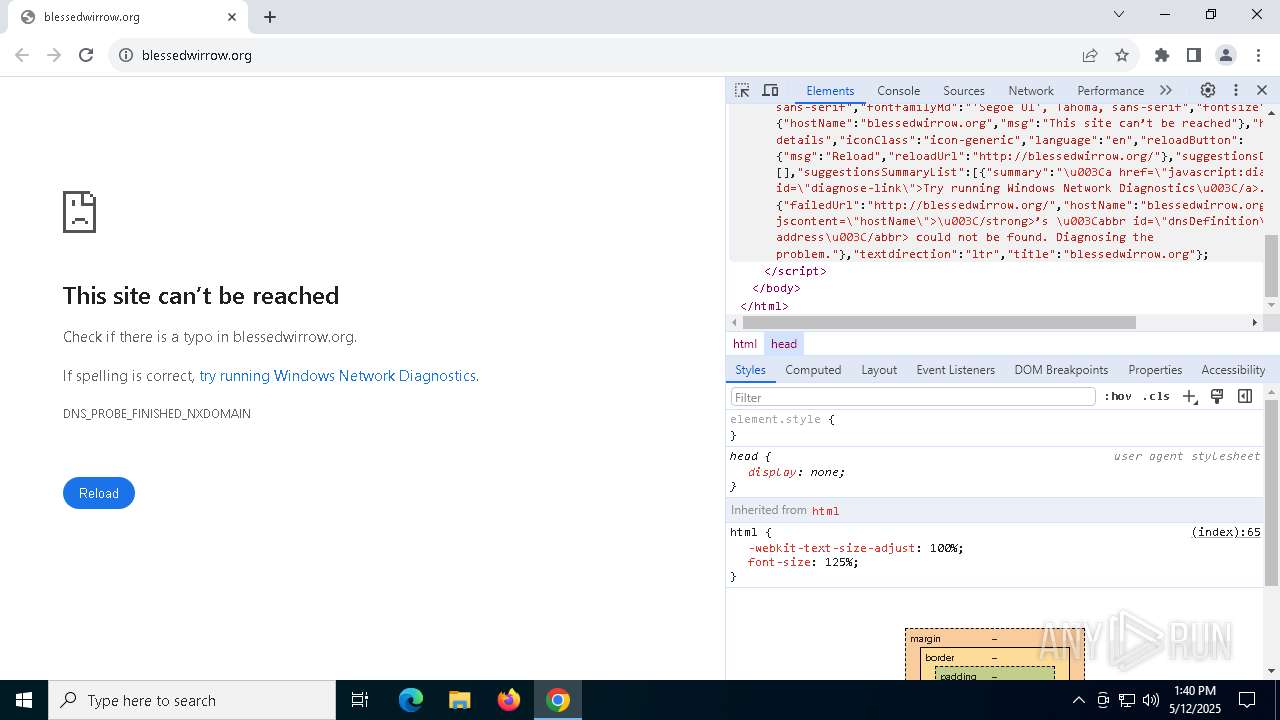Close the DevTools panel
The width and height of the screenshot is (1280, 720).
point(1262,90)
